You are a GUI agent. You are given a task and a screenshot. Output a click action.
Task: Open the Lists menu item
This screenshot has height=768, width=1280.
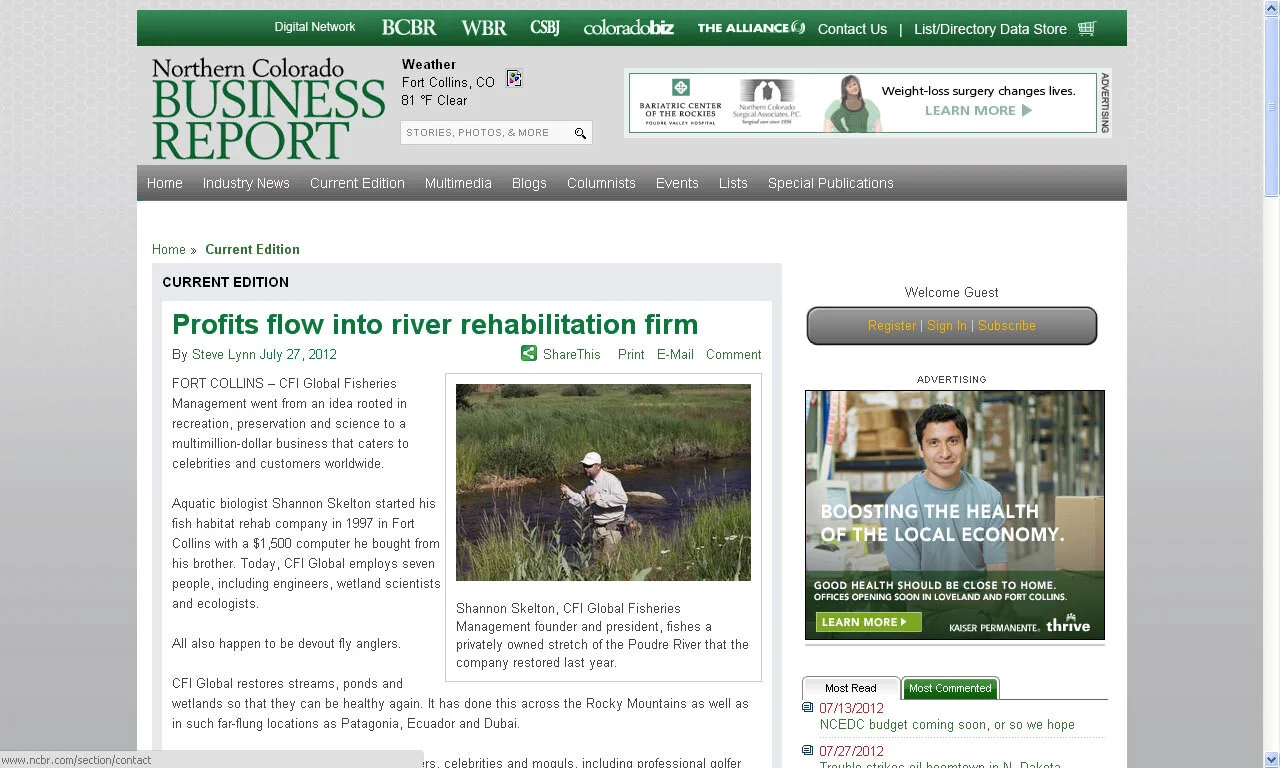point(733,183)
